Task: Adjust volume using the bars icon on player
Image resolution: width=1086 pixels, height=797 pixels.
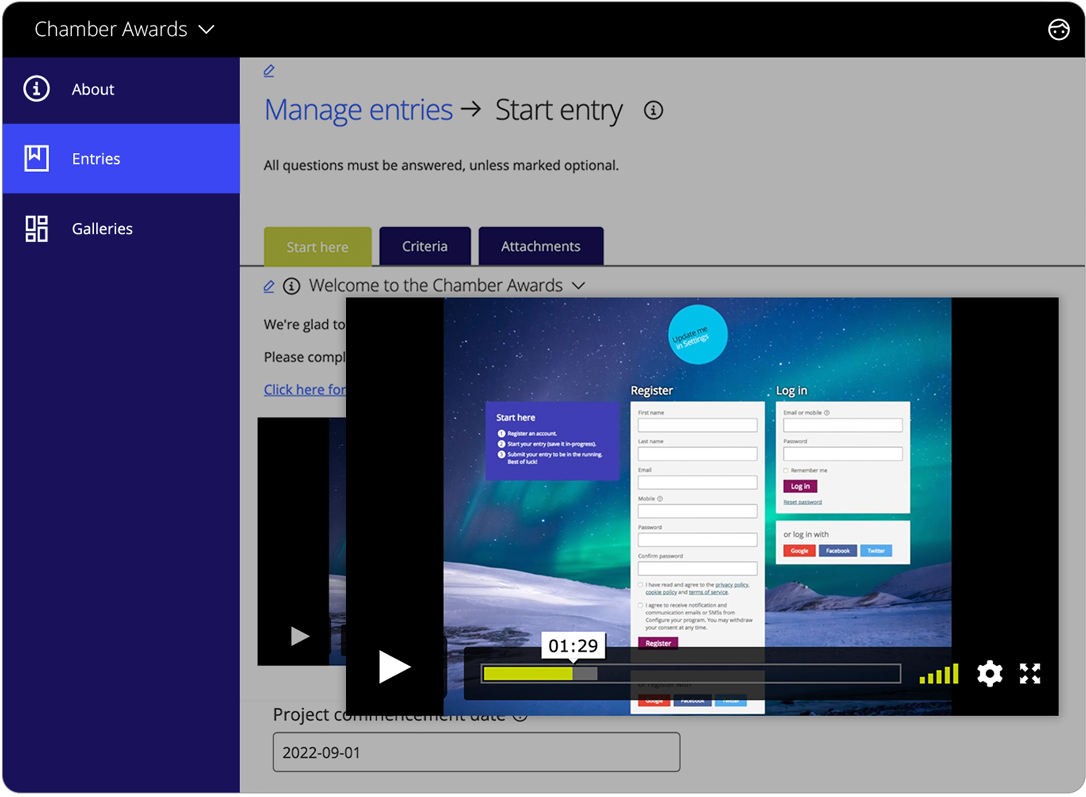Action: pyautogui.click(x=938, y=673)
